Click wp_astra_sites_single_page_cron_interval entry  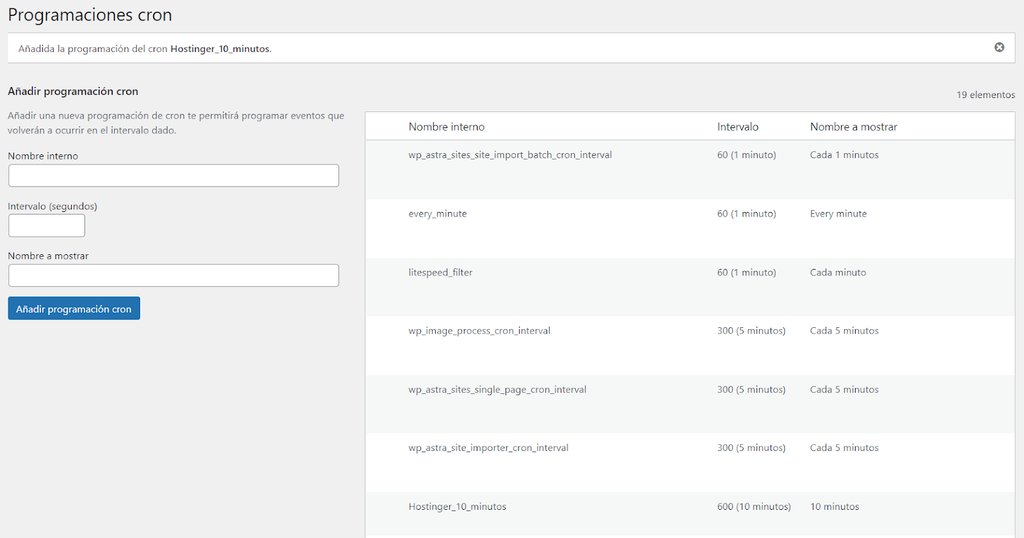(497, 390)
